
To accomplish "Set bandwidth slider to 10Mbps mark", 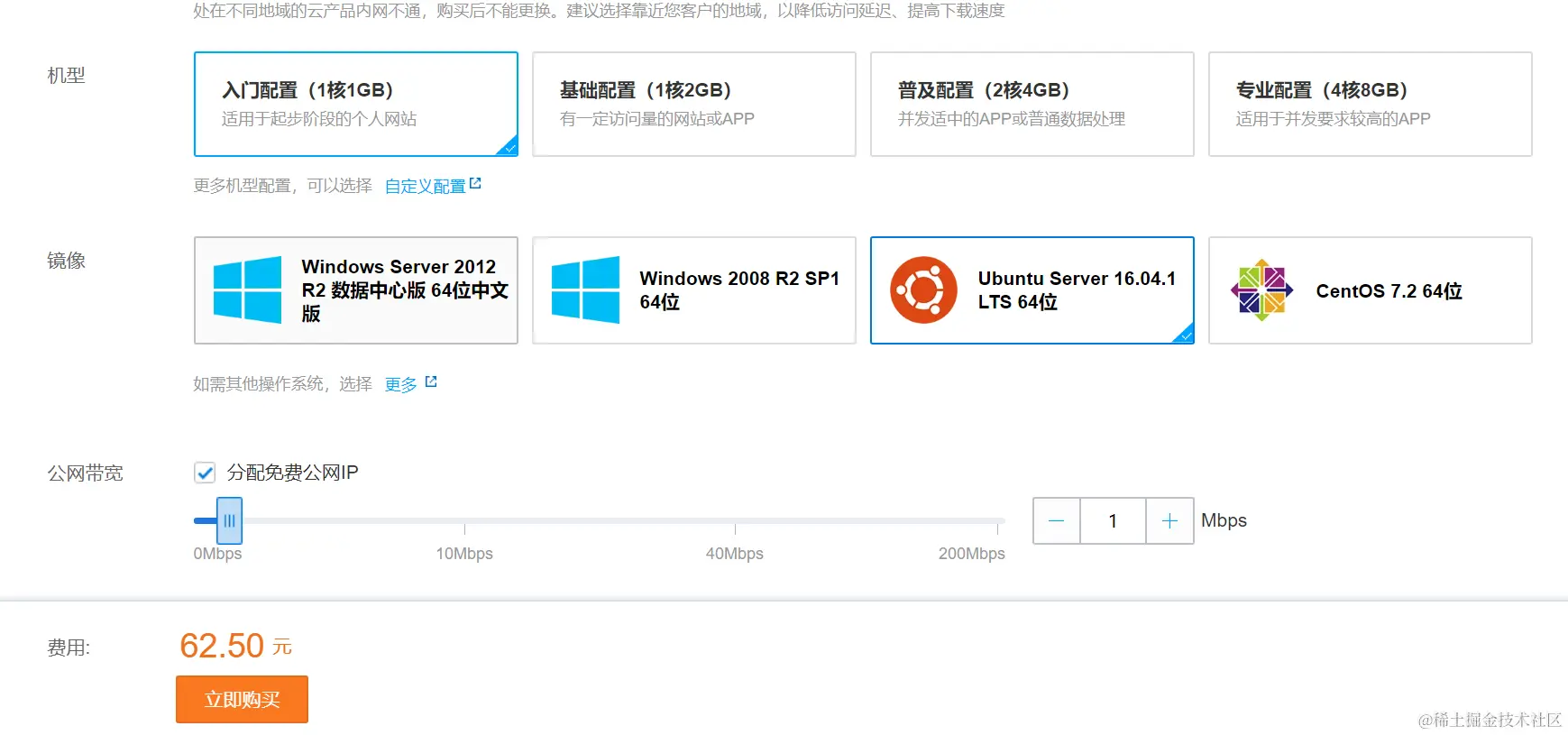I will click(464, 521).
